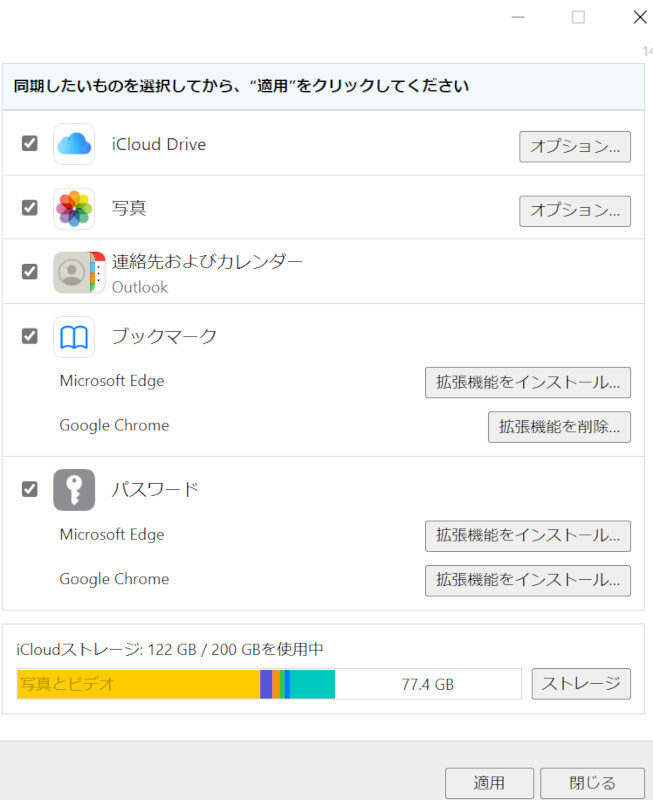Click the Passwords key icon

pos(74,490)
